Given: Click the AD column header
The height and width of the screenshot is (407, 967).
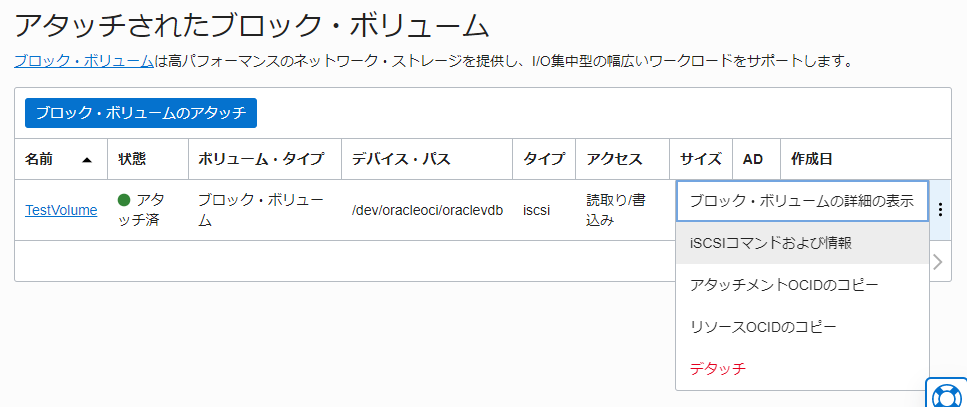Looking at the screenshot, I should click(752, 159).
